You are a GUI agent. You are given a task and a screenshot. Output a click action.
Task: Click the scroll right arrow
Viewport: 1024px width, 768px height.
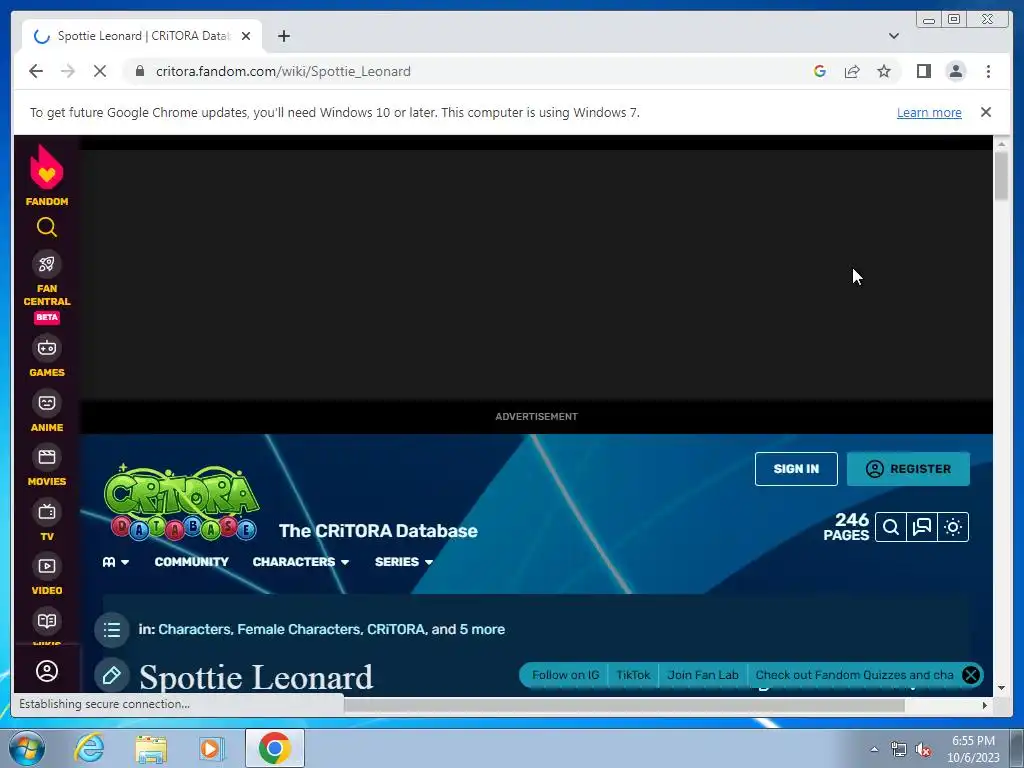(x=985, y=705)
